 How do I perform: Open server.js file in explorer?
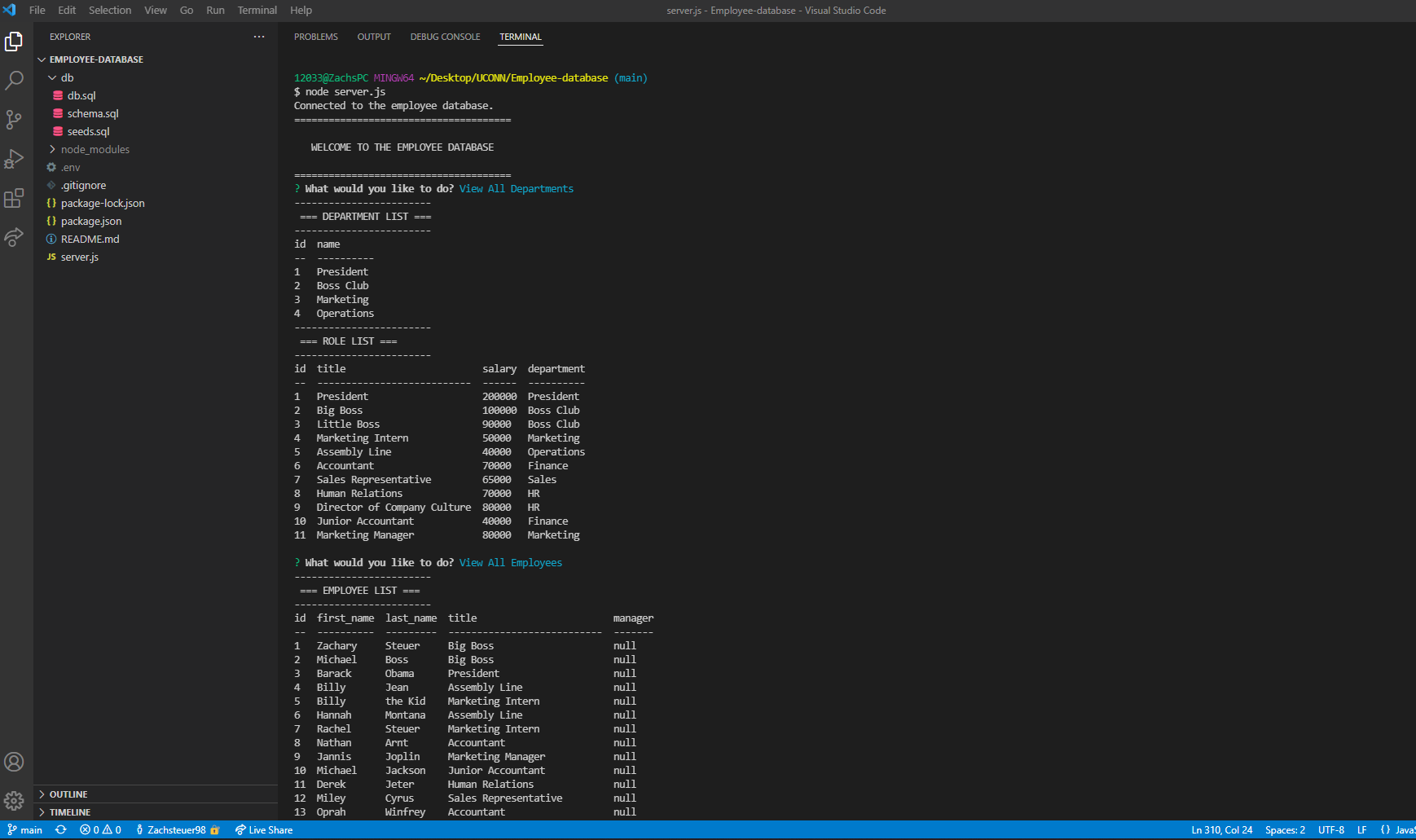(x=80, y=257)
